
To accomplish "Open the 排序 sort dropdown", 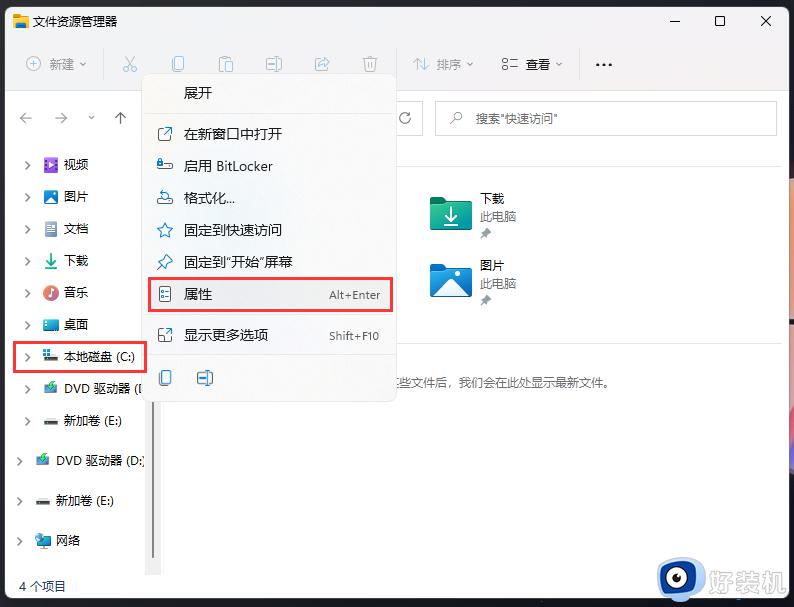I will [x=444, y=64].
